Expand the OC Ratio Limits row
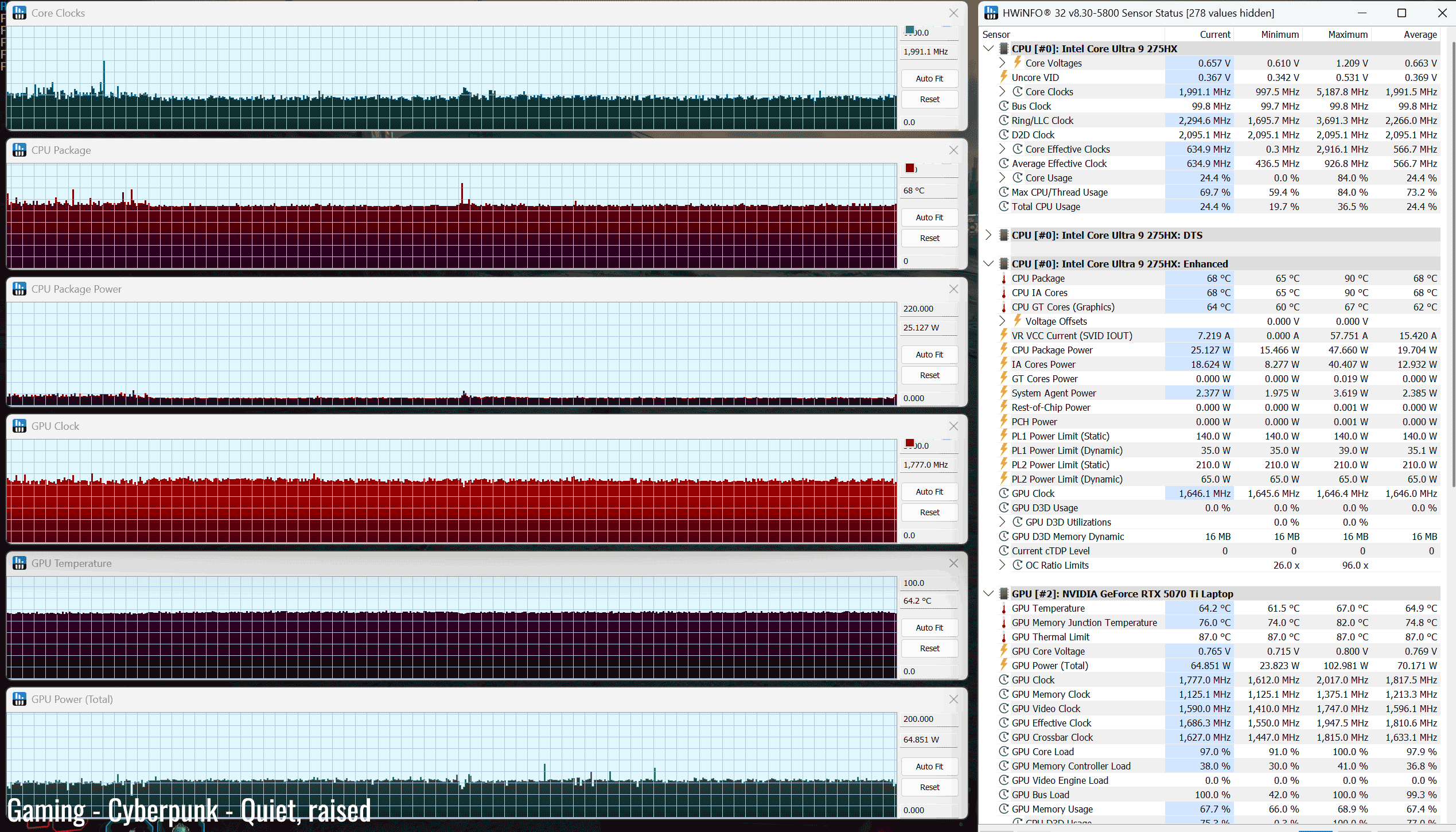The height and width of the screenshot is (832, 1456). (x=1002, y=565)
